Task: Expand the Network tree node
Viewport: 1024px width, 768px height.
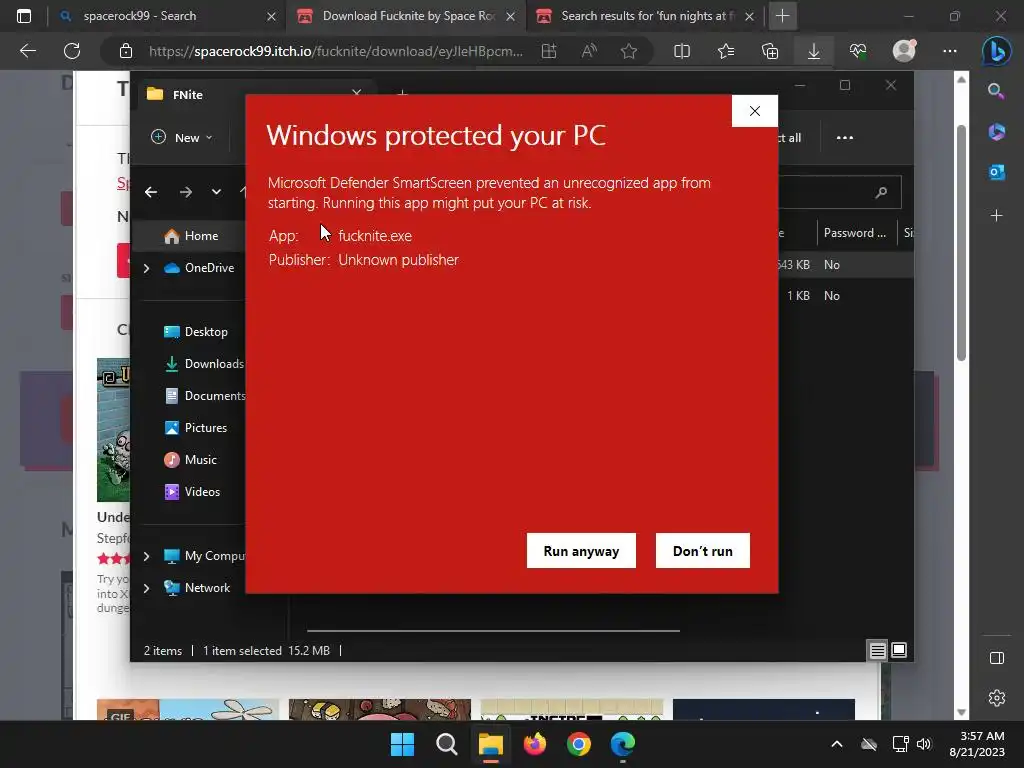Action: (x=146, y=588)
